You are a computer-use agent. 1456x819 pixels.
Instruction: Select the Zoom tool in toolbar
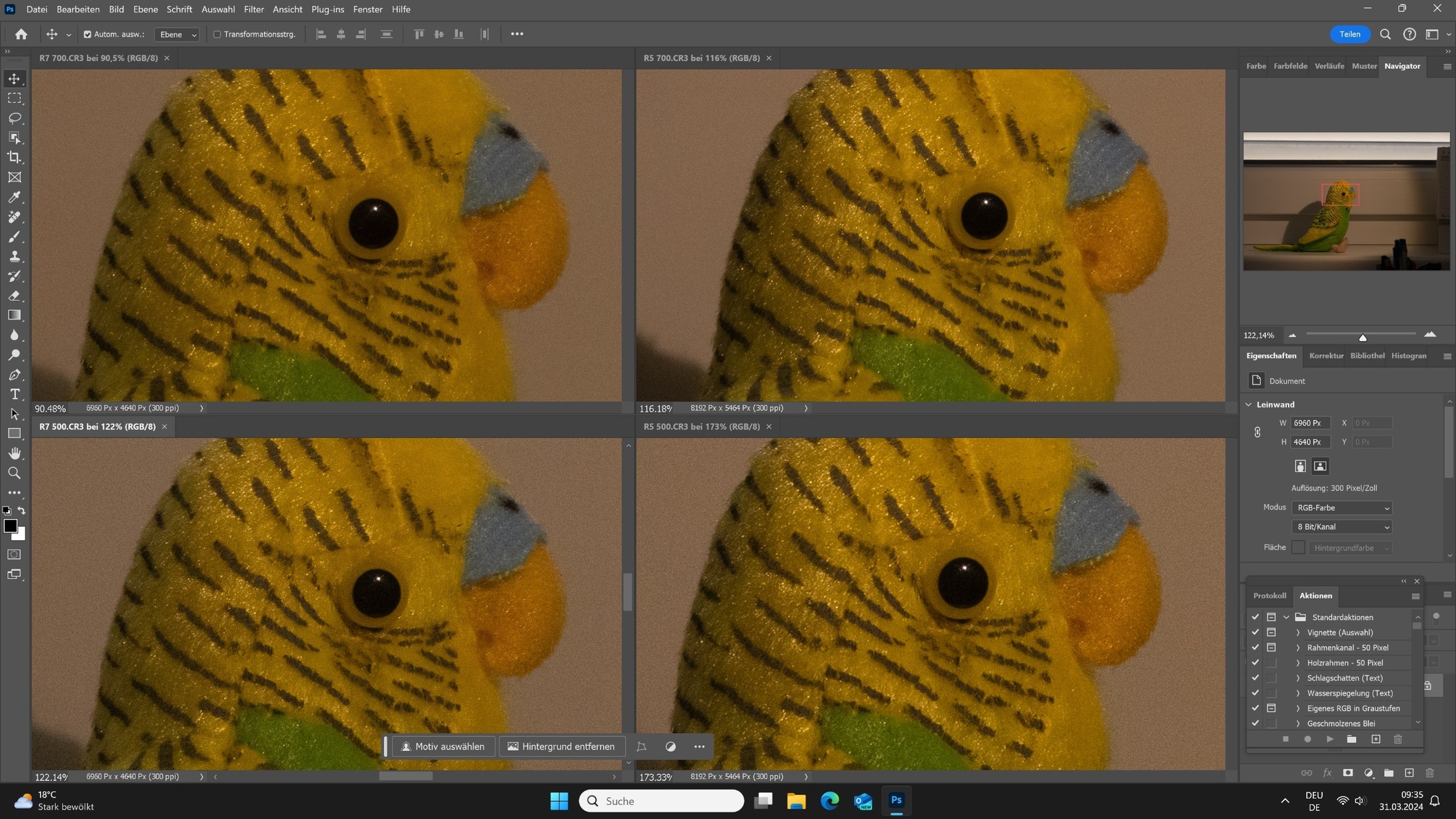tap(14, 473)
